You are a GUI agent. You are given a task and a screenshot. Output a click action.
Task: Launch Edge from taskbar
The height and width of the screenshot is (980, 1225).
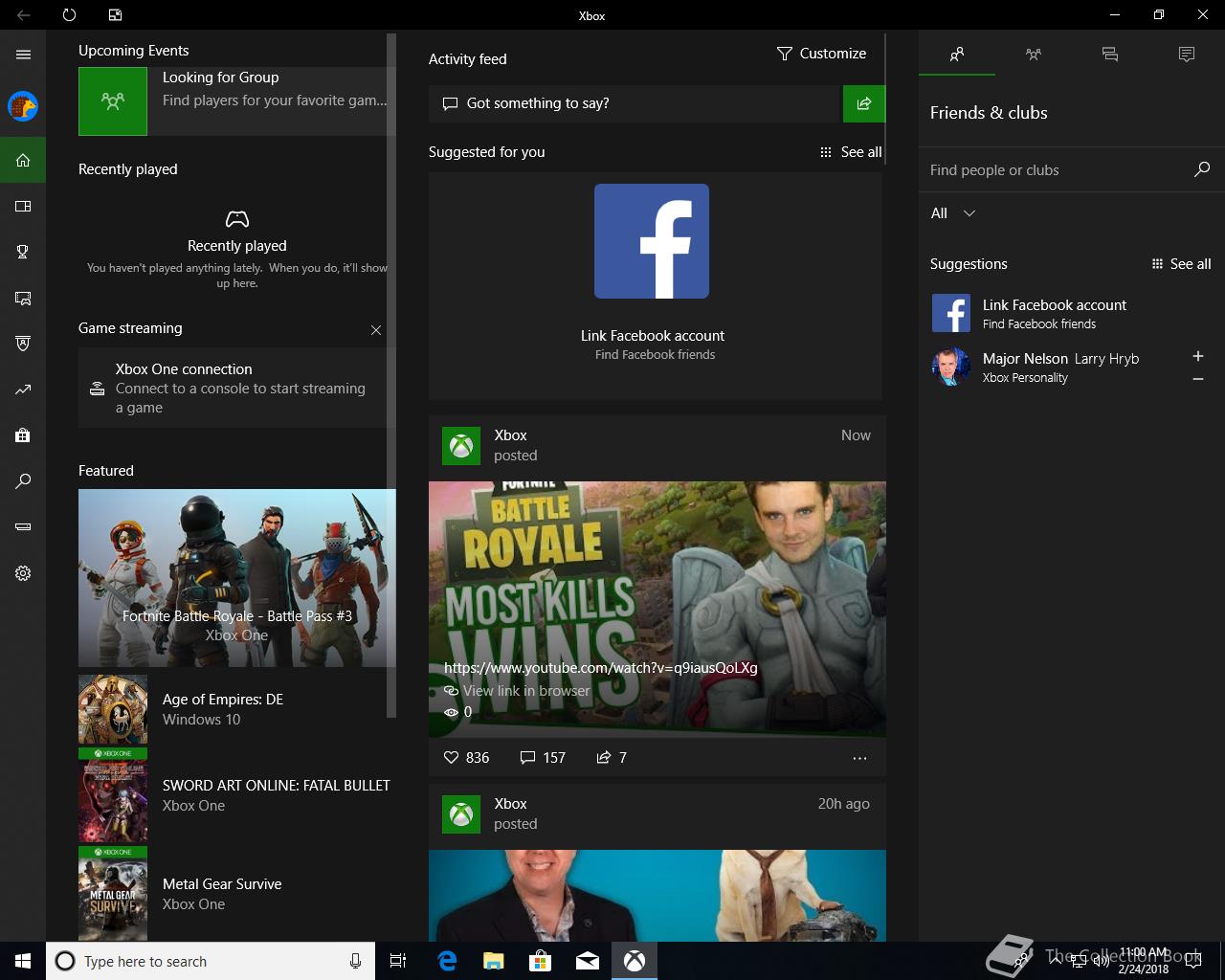(447, 961)
